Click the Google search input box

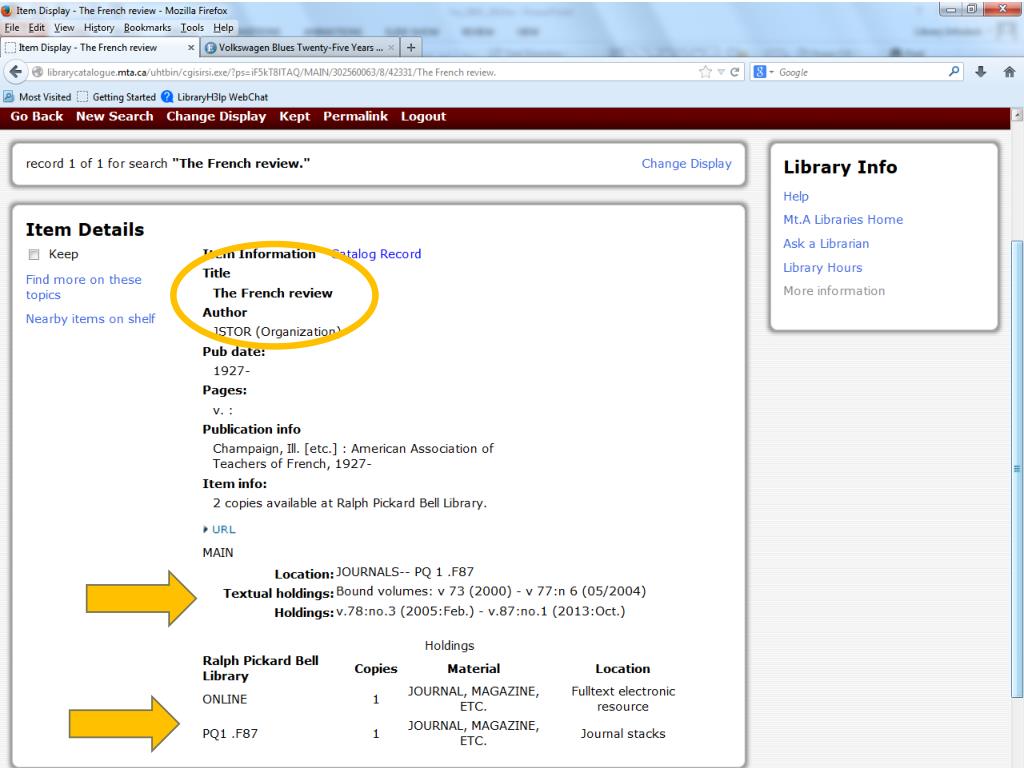(x=861, y=72)
